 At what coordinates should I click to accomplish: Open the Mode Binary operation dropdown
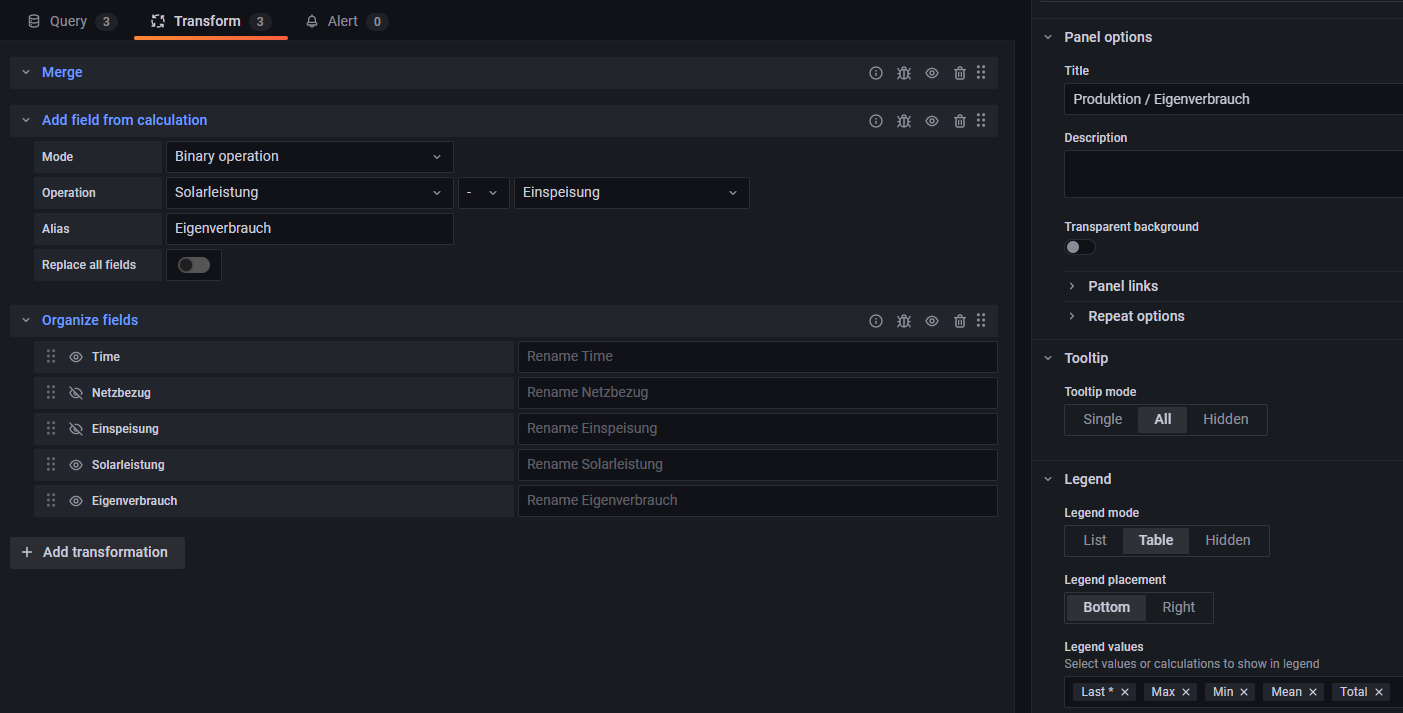pos(309,157)
